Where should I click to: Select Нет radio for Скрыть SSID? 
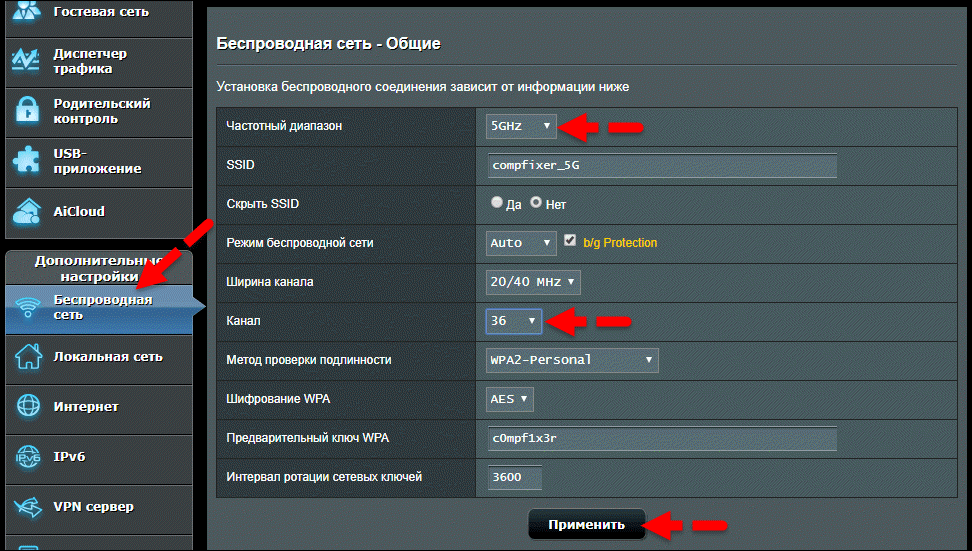(536, 202)
